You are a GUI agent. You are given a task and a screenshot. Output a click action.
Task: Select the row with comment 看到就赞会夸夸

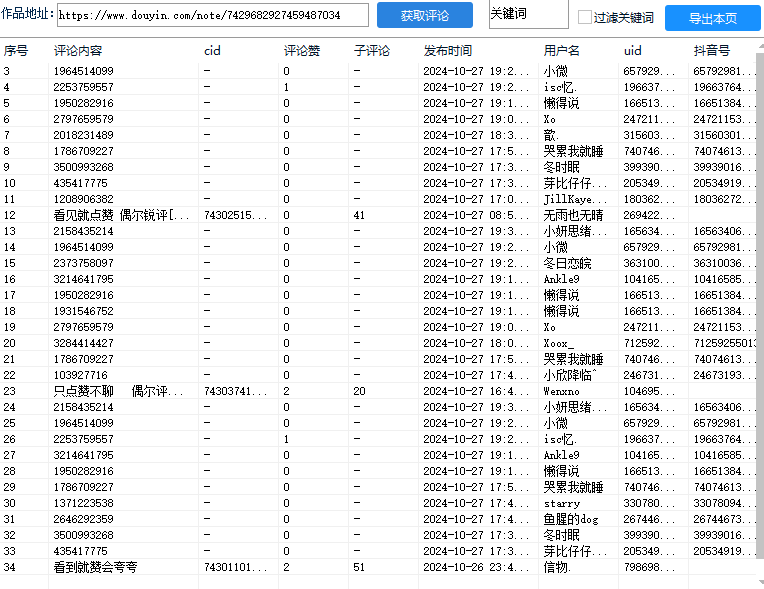tap(95, 567)
